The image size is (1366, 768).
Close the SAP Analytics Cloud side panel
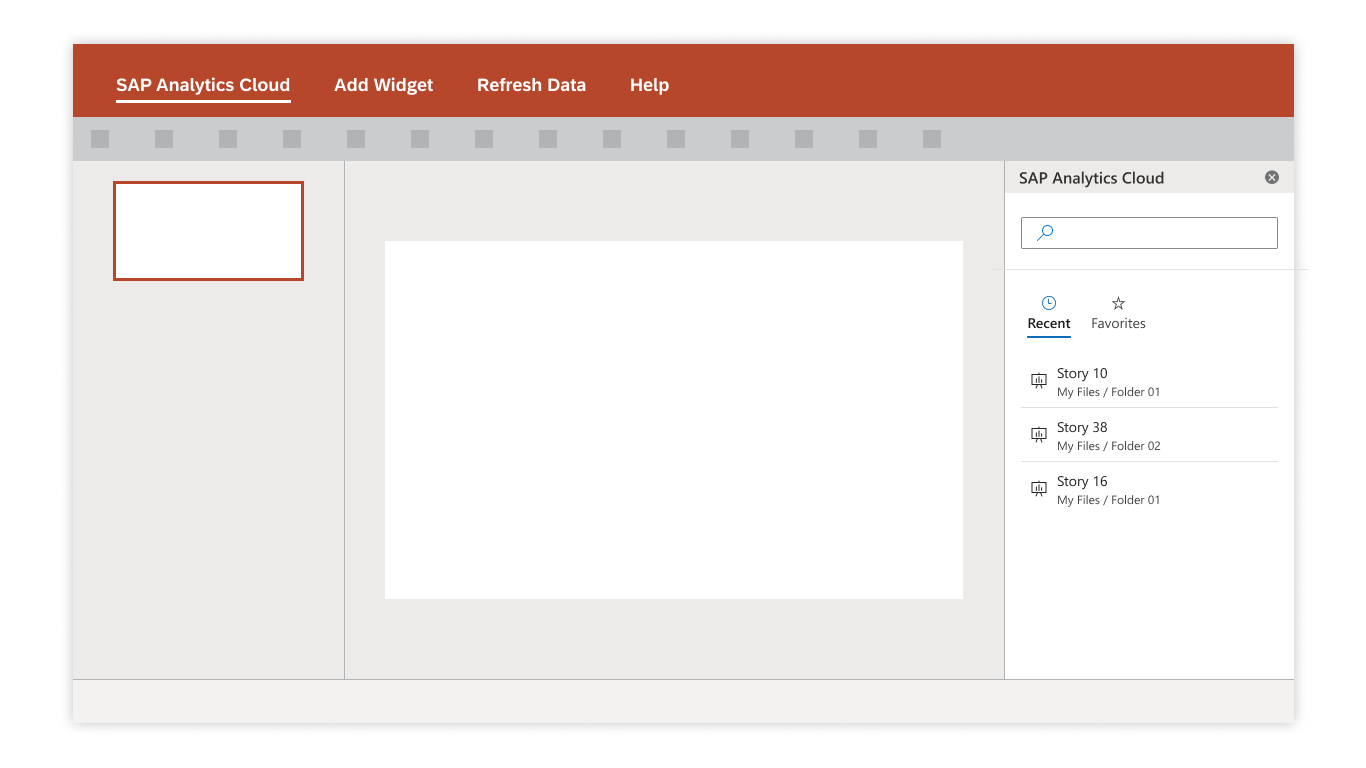(x=1272, y=177)
